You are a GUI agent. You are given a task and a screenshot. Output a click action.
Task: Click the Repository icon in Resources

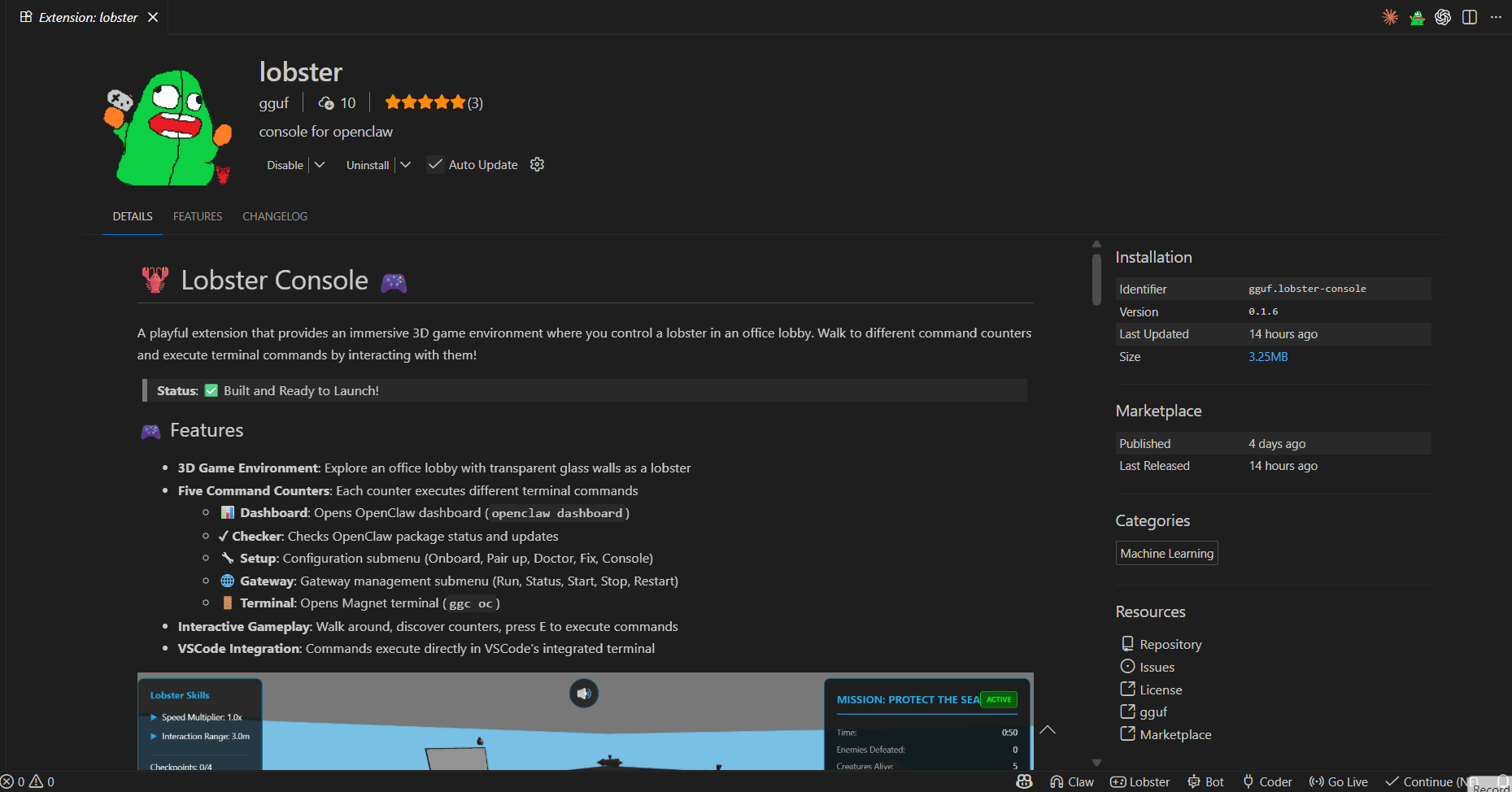(x=1127, y=643)
